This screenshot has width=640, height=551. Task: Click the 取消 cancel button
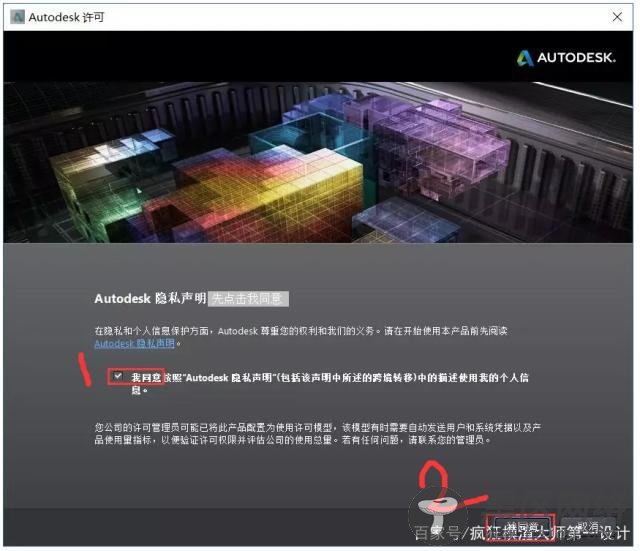pos(588,527)
